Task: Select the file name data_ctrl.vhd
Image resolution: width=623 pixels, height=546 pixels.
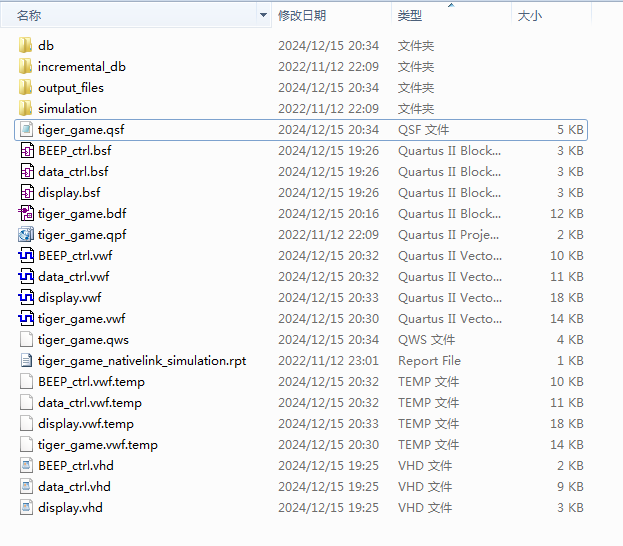Action: tap(74, 486)
